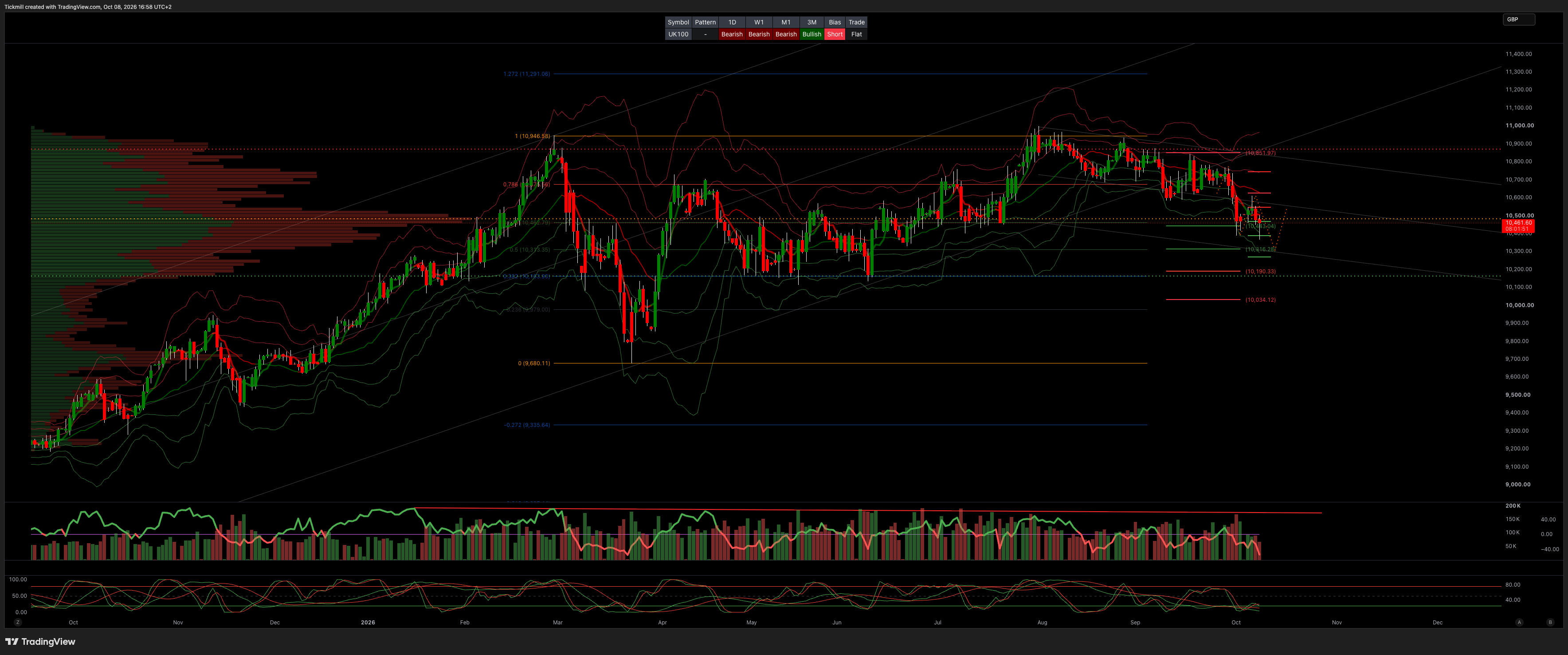The image size is (1568, 655).
Task: Click the Pattern column header
Action: pos(705,22)
